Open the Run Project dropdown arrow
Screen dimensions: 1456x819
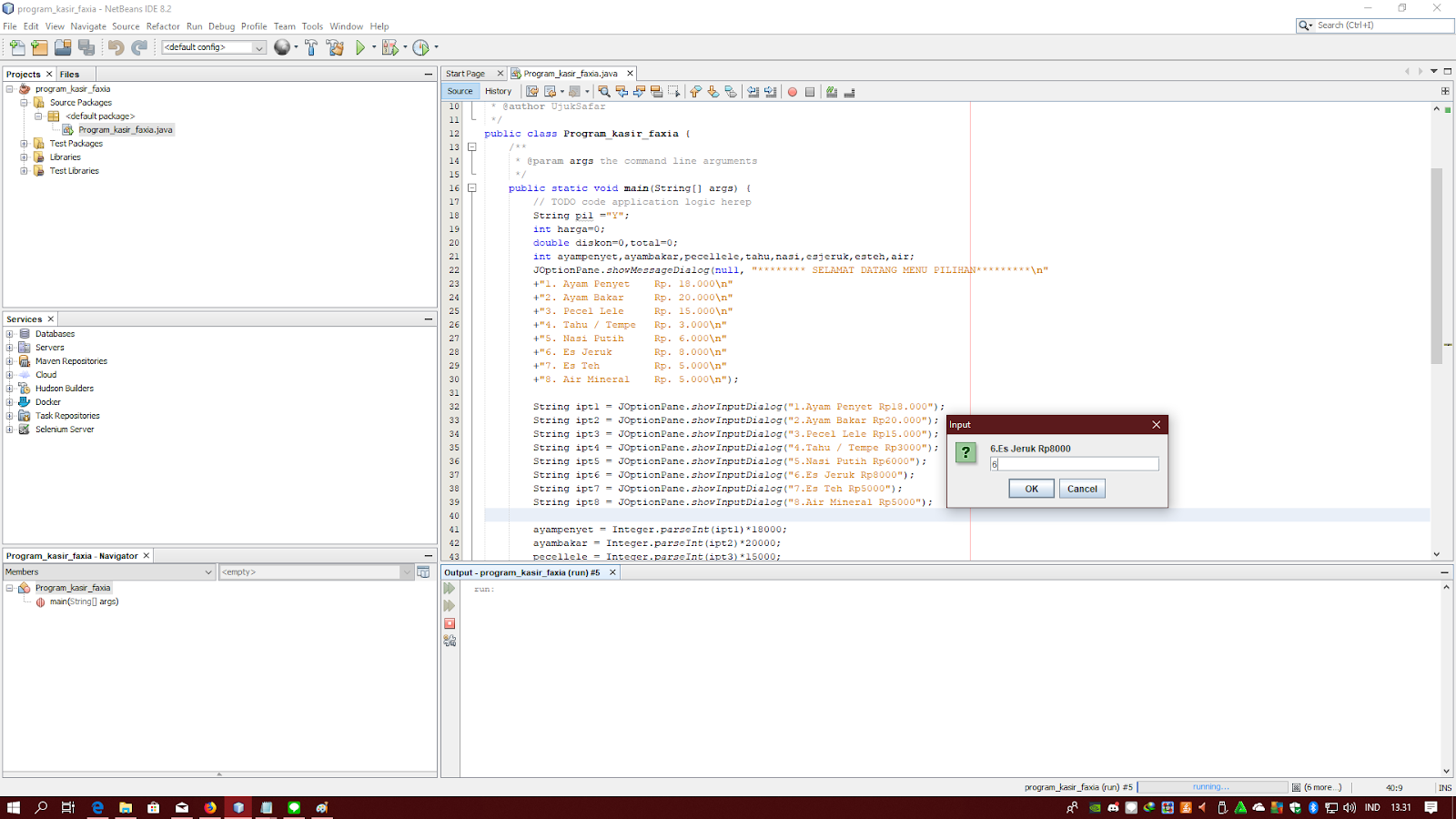(374, 47)
